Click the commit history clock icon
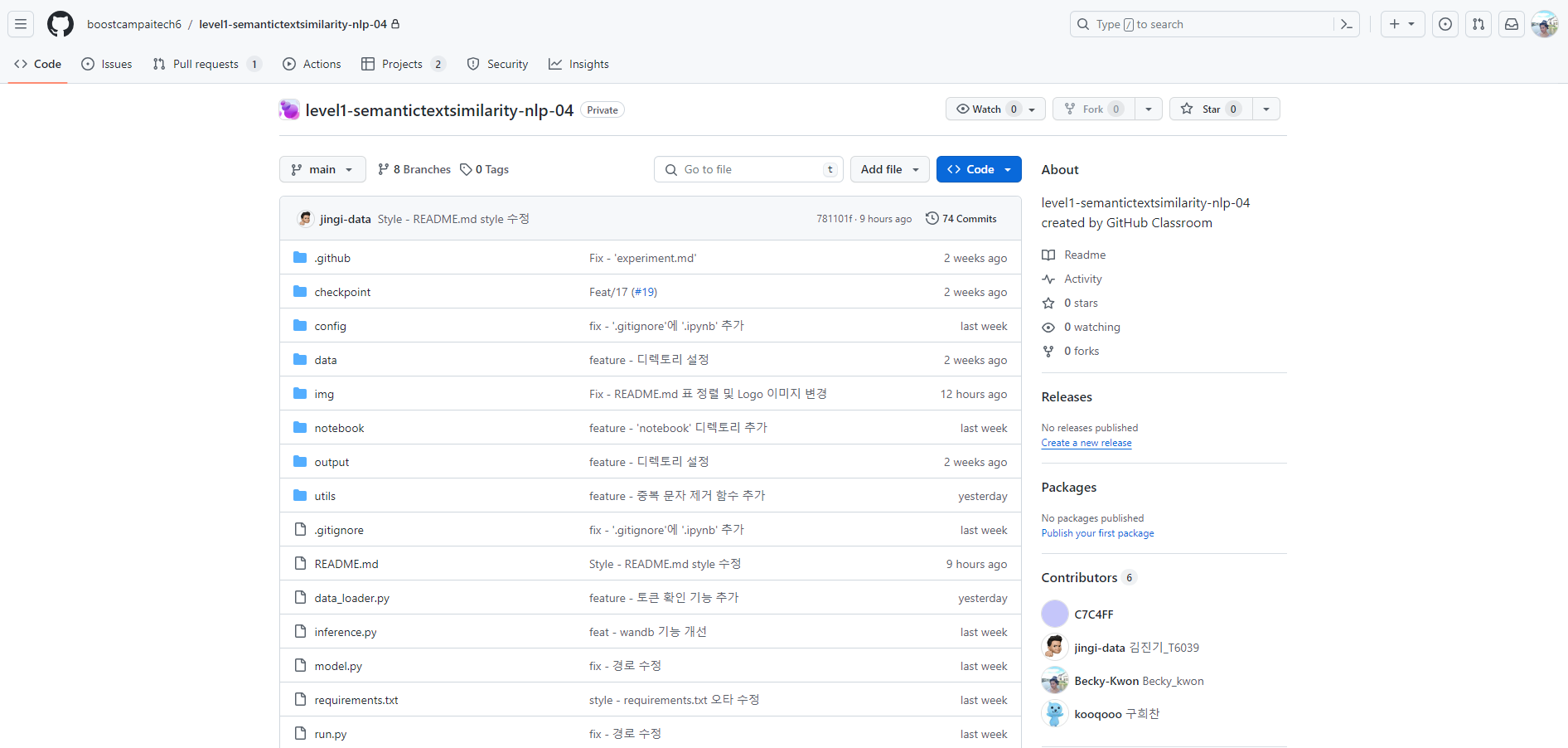The image size is (1568, 748). click(932, 219)
